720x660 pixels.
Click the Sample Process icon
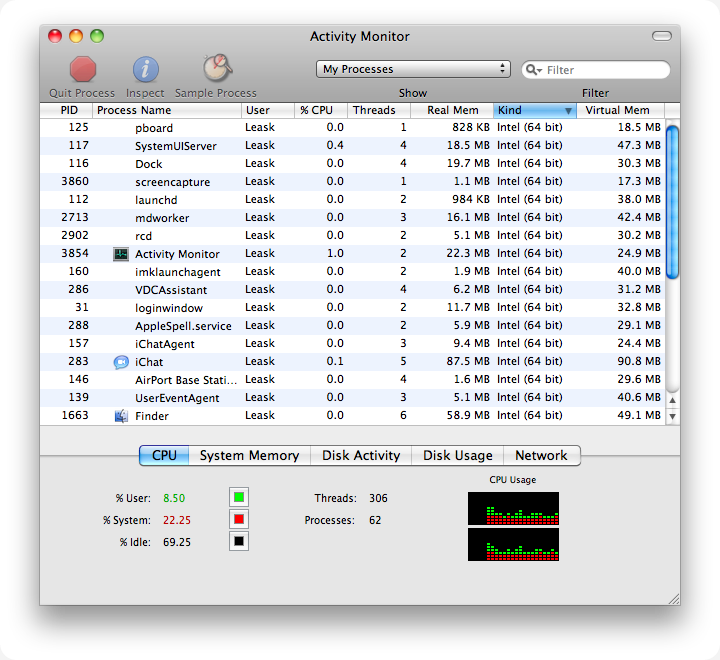(217, 68)
